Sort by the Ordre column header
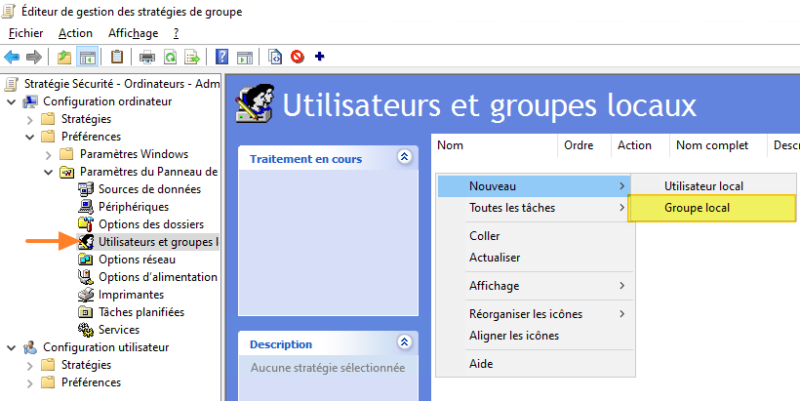800x401 pixels. tap(585, 145)
